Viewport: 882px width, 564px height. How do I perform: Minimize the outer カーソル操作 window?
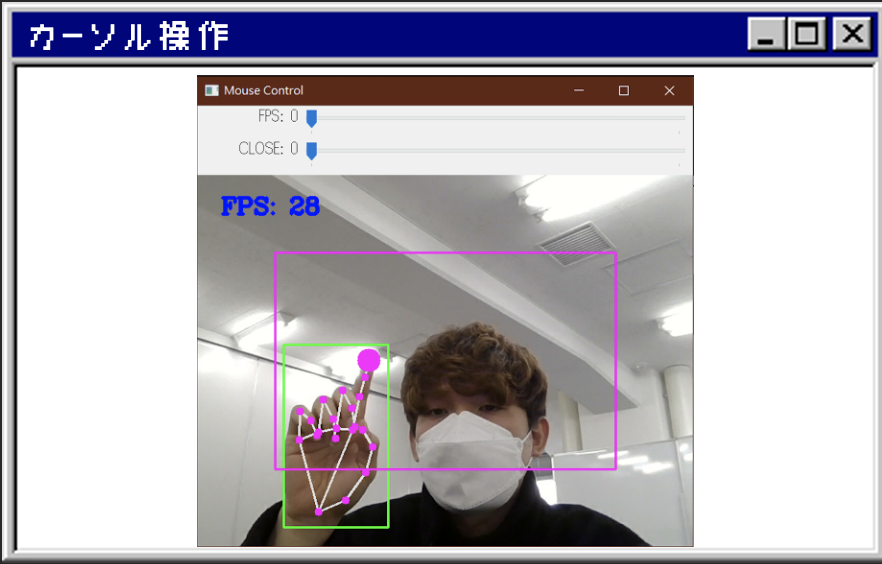pos(767,35)
